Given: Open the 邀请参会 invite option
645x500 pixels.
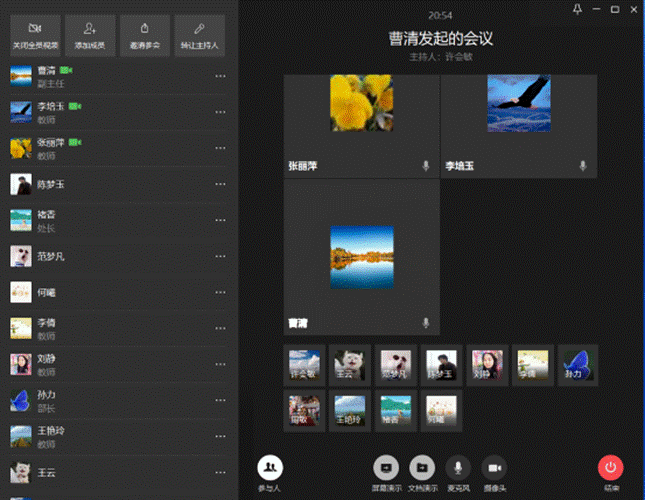Looking at the screenshot, I should click(x=146, y=35).
